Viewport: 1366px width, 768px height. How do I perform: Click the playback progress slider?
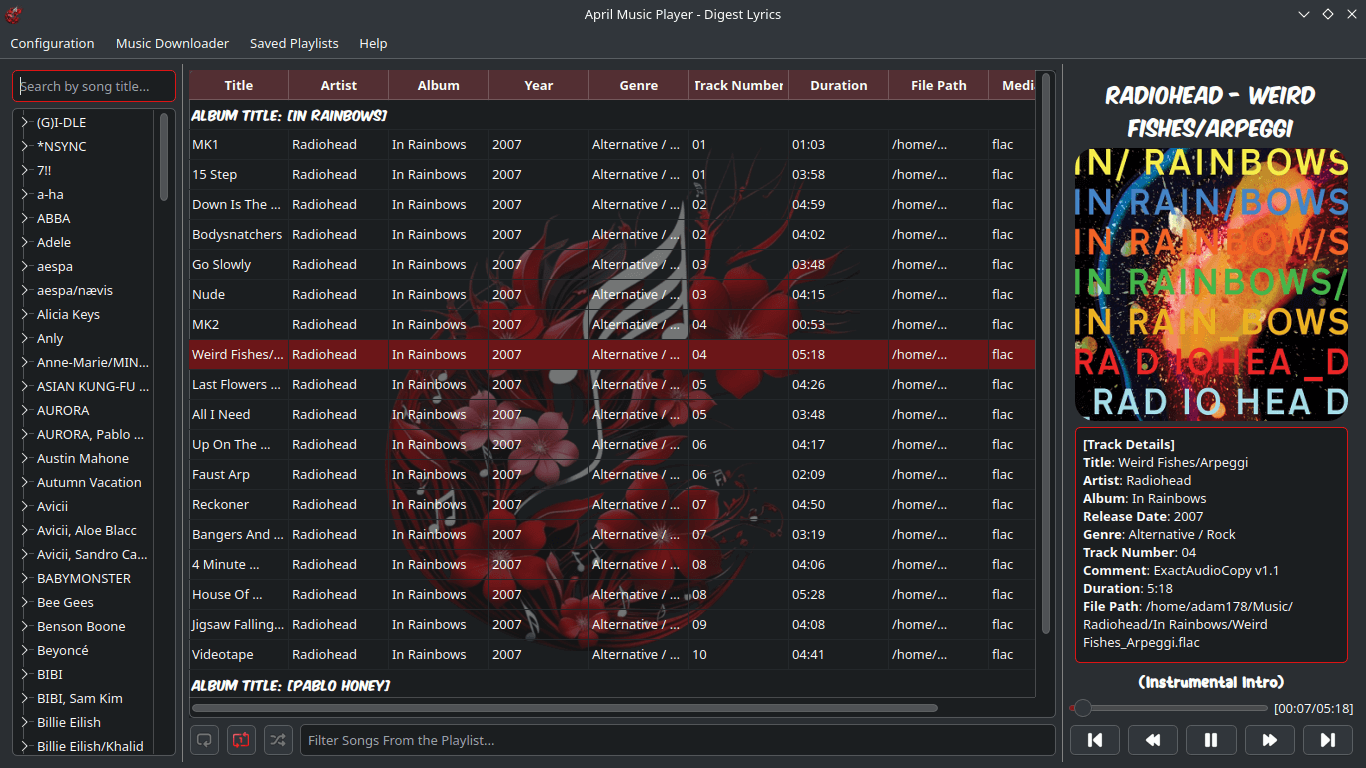(x=1168, y=707)
